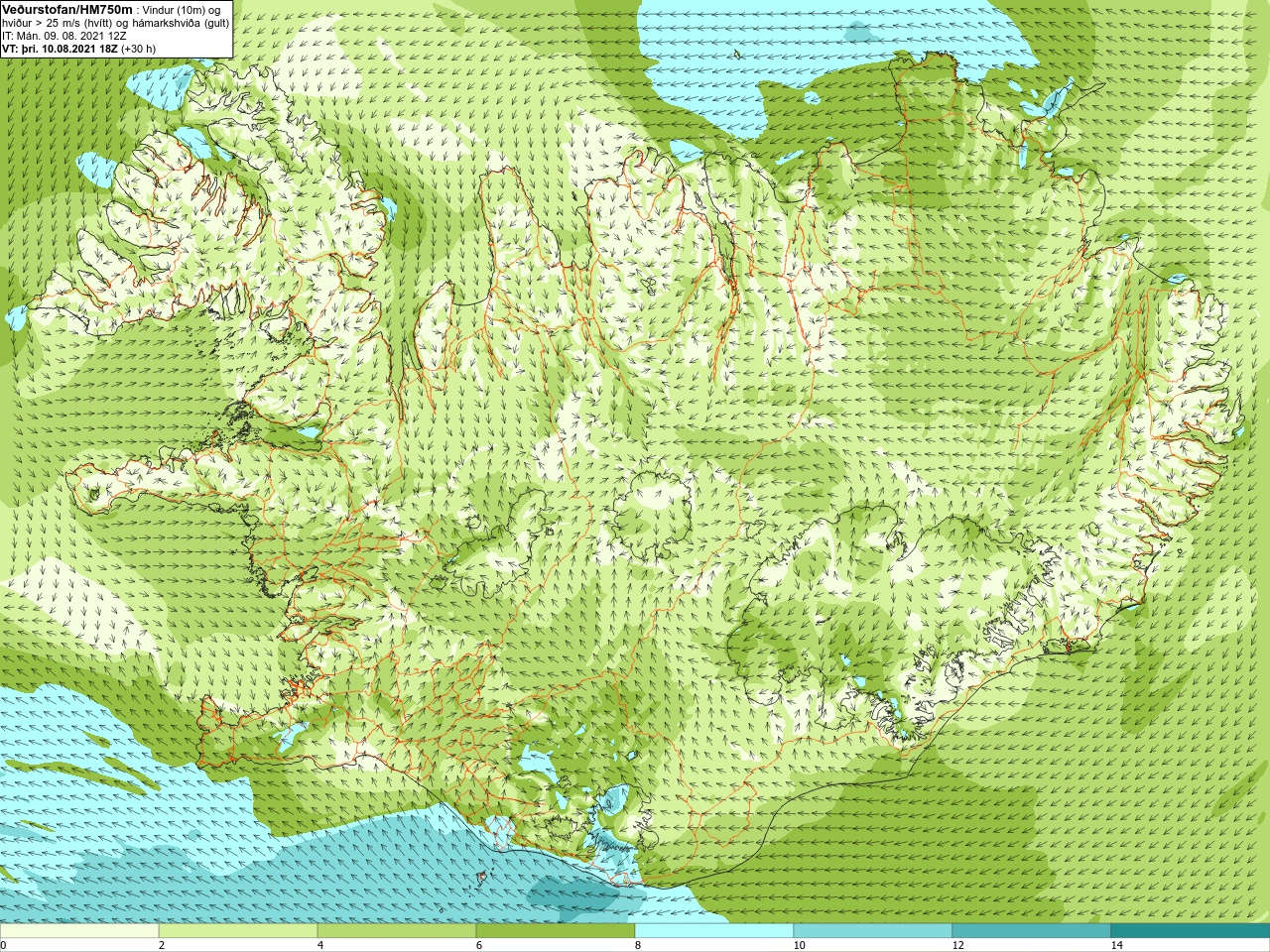Viewport: 1270px width, 952px height.
Task: Click the legend scale label "4"
Action: point(320,945)
